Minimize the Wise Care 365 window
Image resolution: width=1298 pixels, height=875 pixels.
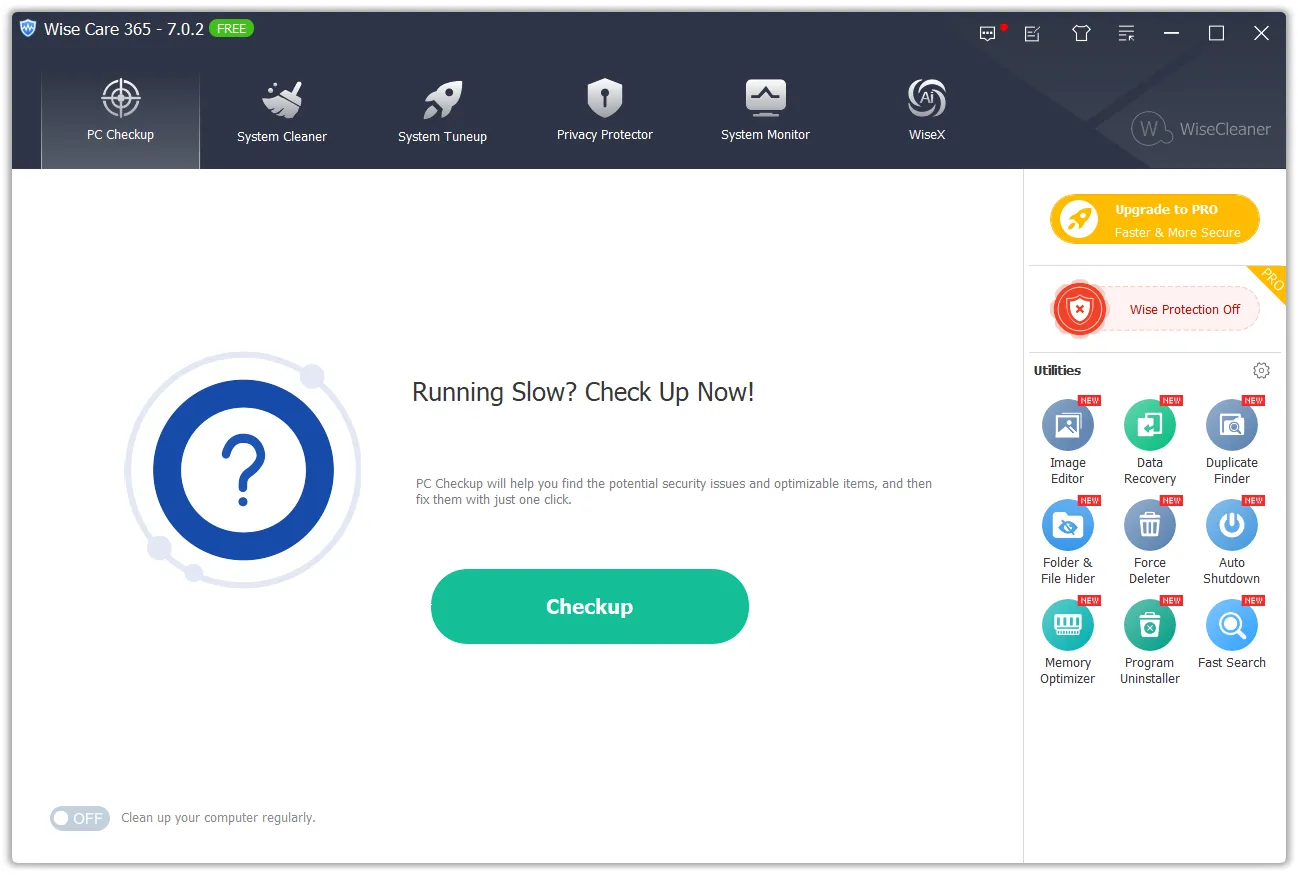tap(1171, 33)
